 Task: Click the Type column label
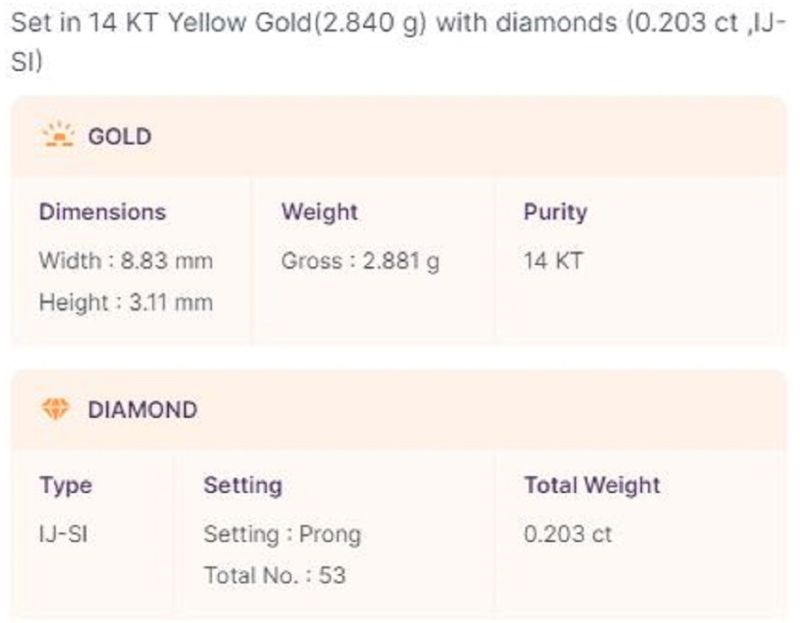66,486
